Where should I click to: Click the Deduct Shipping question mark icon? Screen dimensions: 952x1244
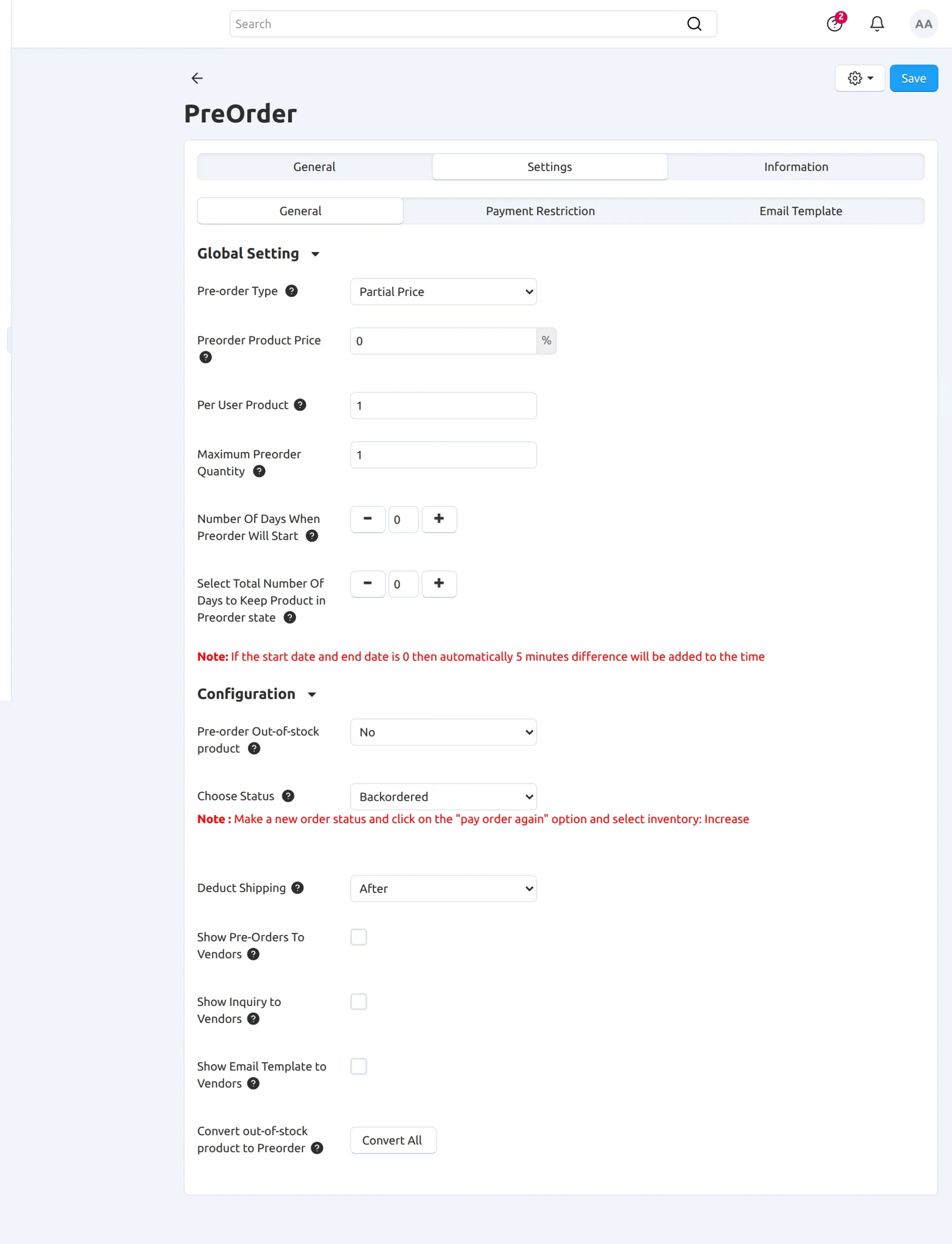click(x=297, y=887)
